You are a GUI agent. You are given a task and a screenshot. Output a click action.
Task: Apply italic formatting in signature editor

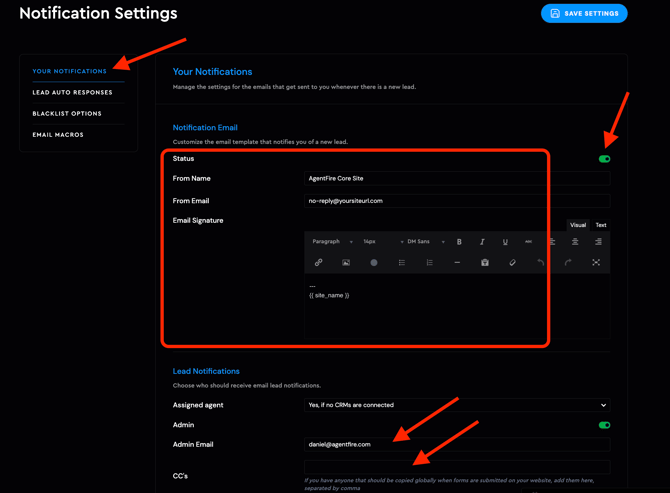[482, 242]
